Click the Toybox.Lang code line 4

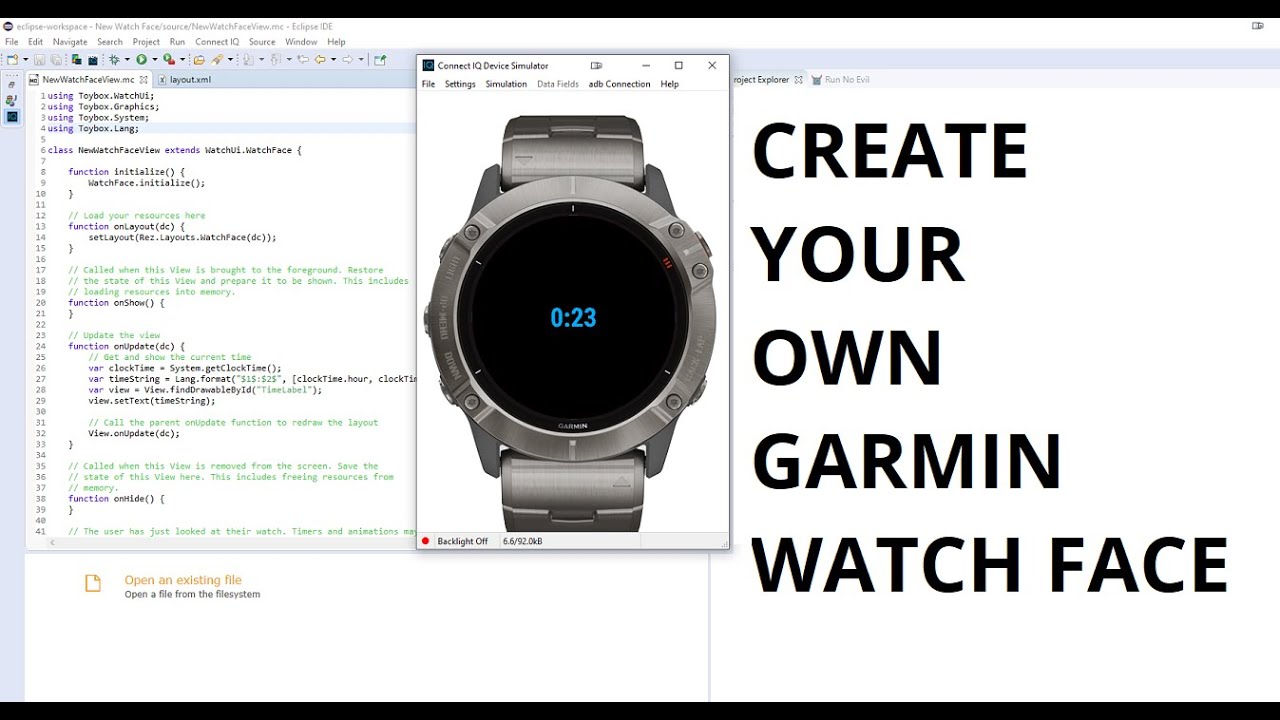tap(93, 128)
